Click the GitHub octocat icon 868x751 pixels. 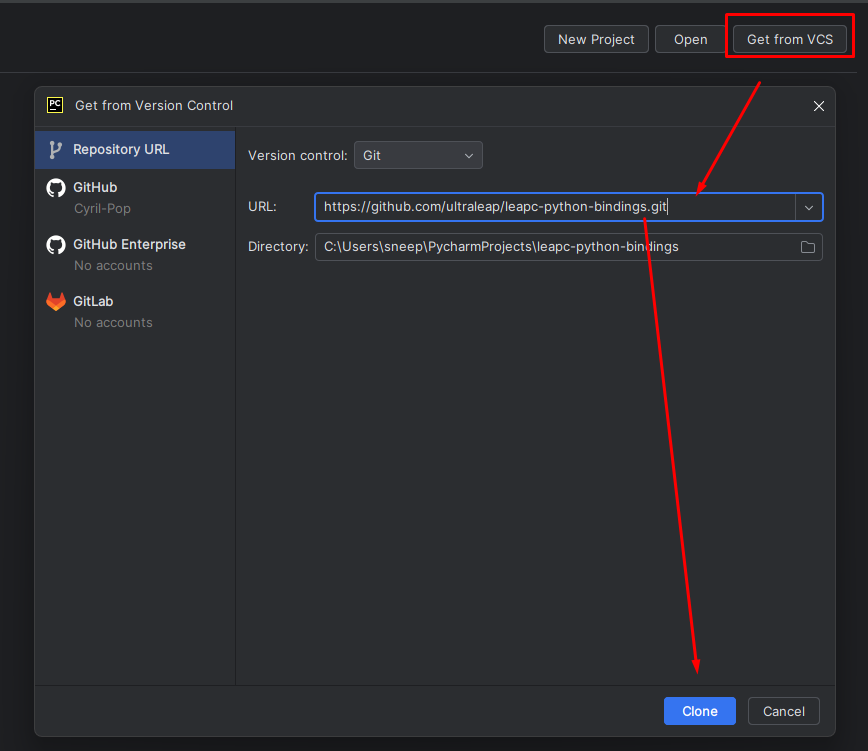[x=56, y=188]
